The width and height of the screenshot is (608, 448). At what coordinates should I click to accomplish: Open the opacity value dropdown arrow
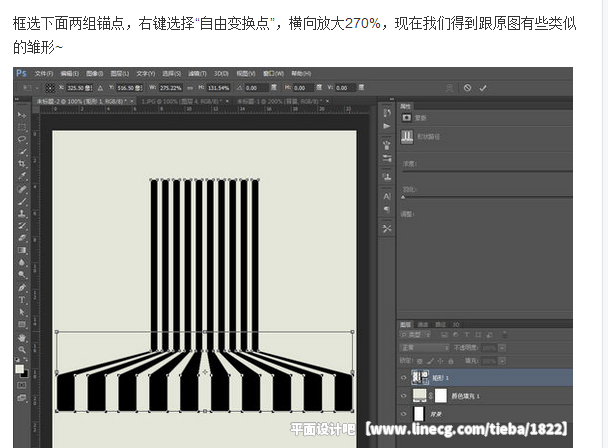[x=502, y=348]
